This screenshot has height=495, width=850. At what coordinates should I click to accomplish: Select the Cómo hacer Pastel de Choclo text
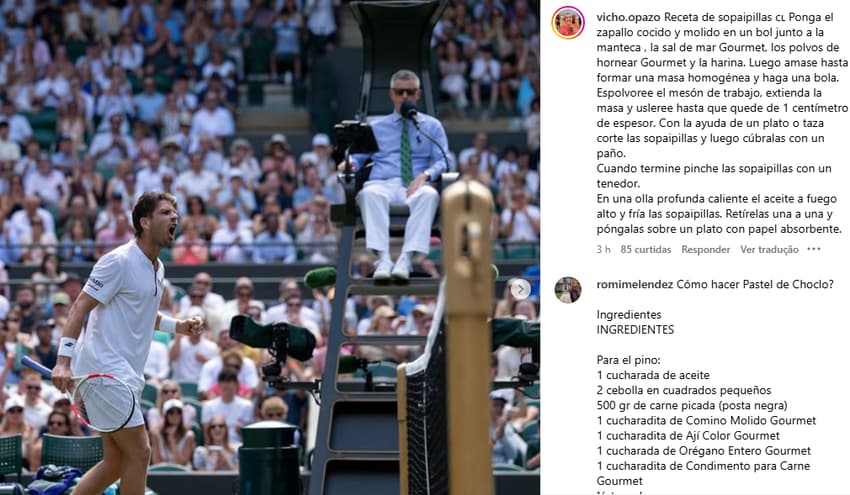pyautogui.click(x=755, y=284)
